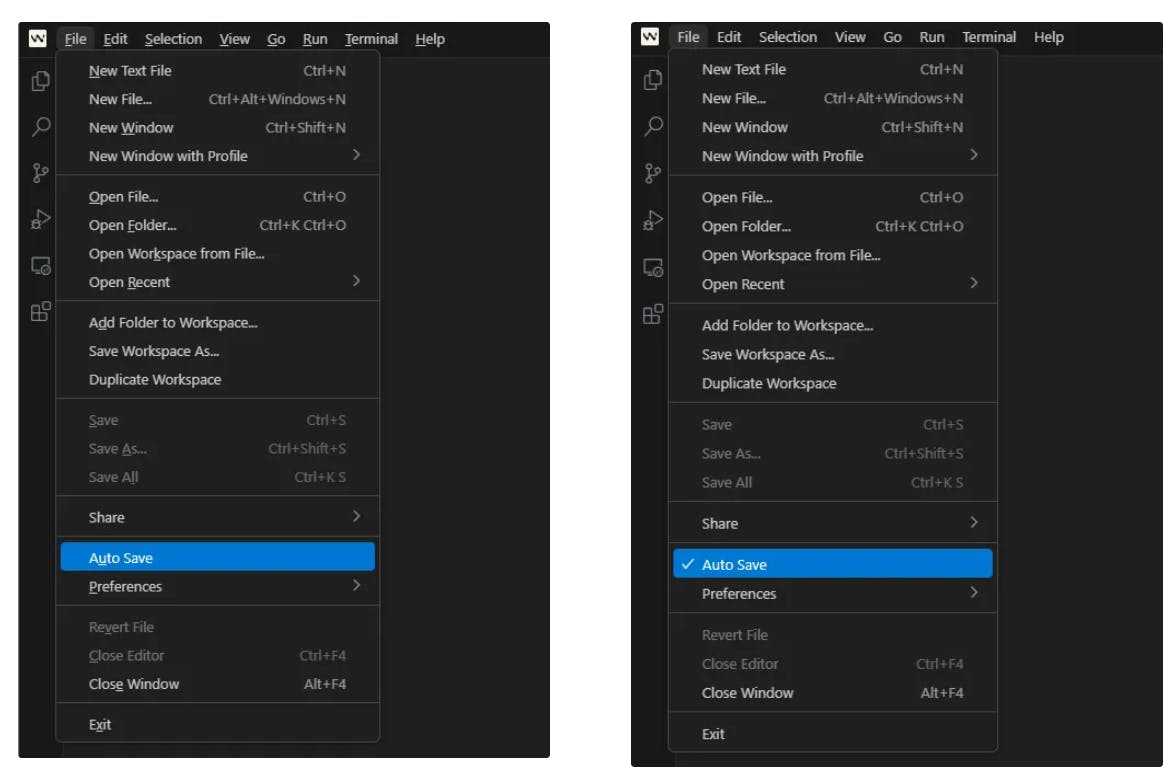Open Extensions icon in the right window

pos(652,315)
